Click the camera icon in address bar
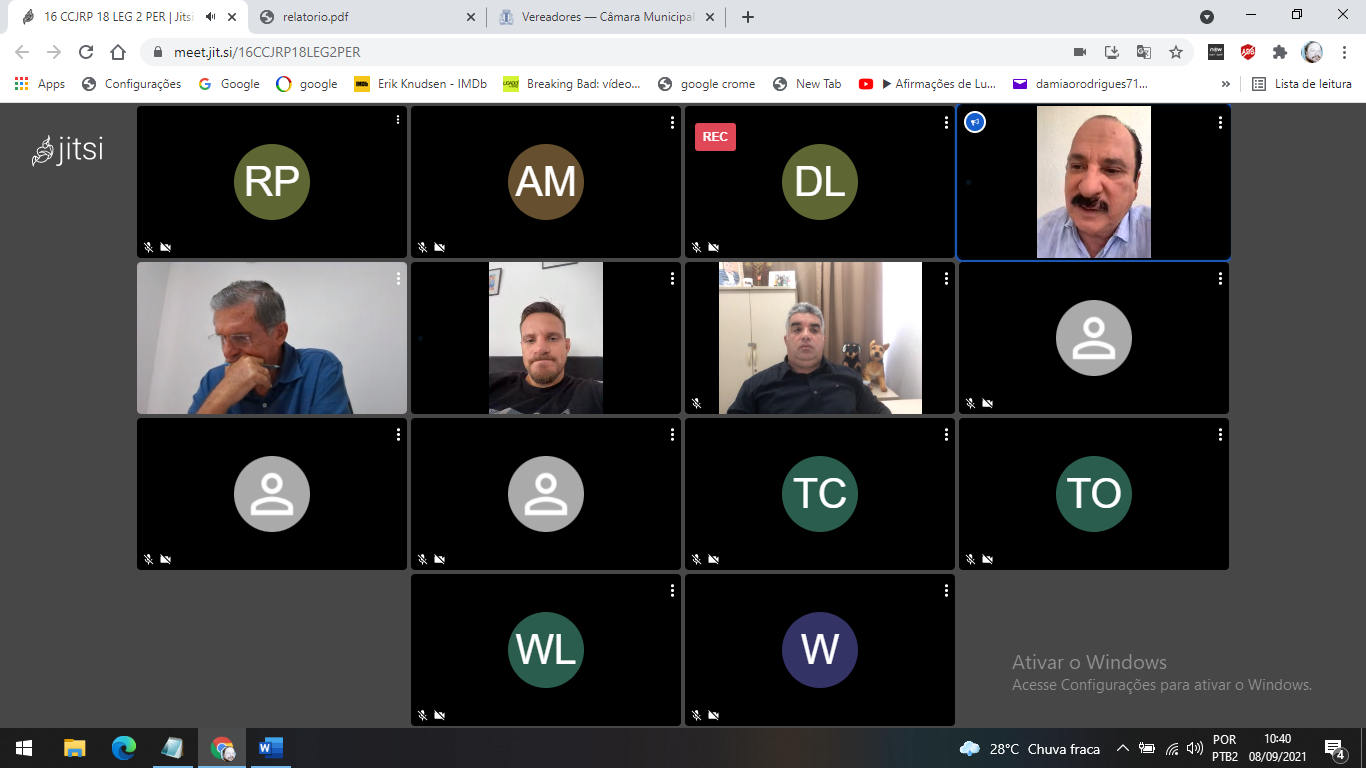Viewport: 1366px width, 768px height. click(1080, 52)
